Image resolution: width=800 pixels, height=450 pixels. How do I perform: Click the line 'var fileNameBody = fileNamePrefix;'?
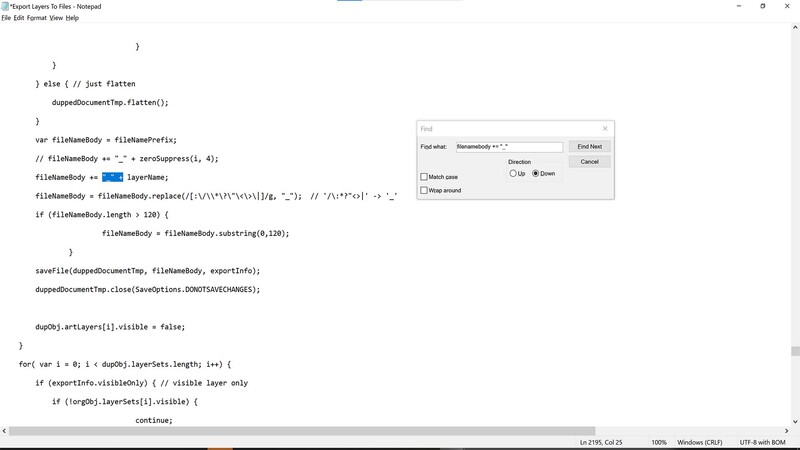pos(106,140)
